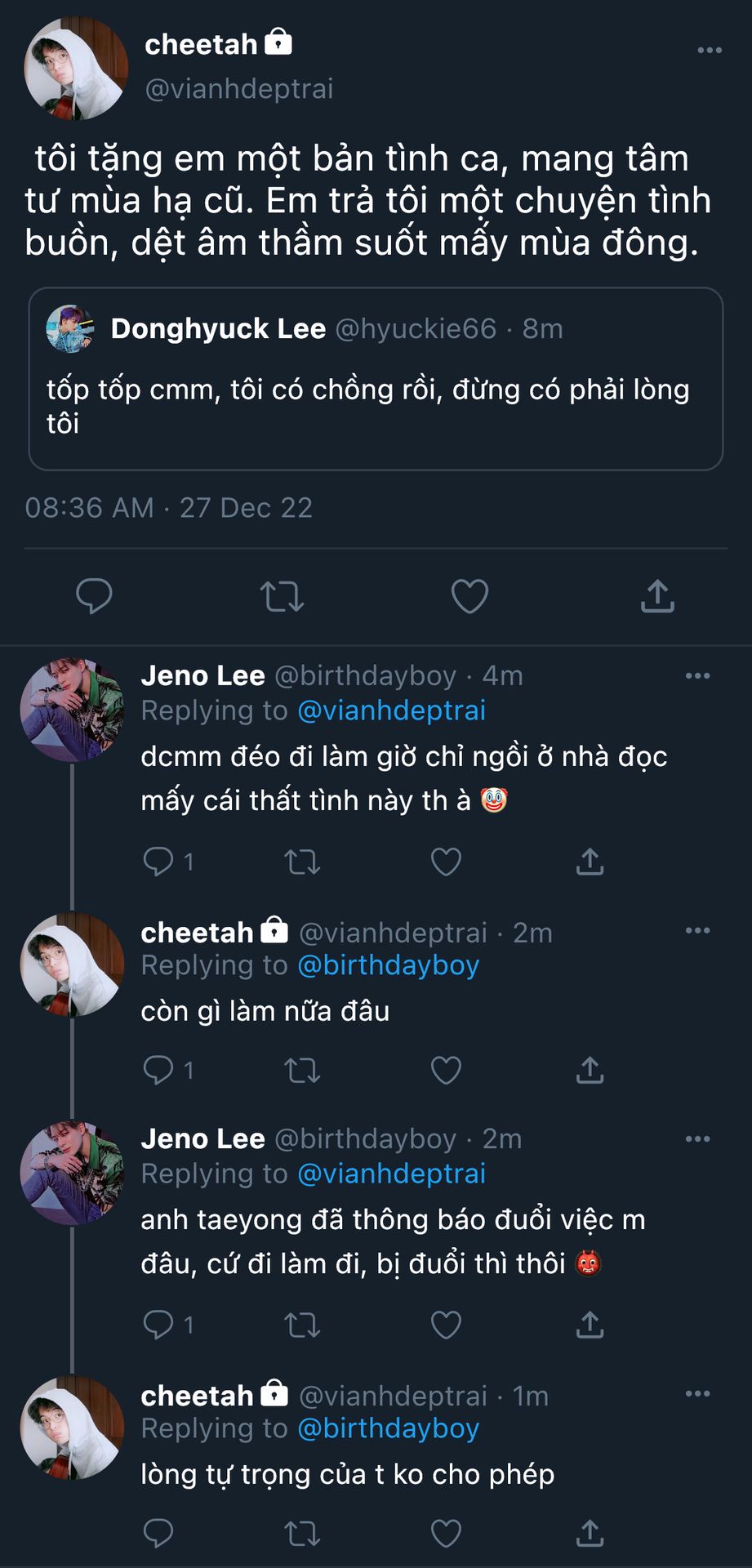Open options for cheetah's 2m reply

[697, 931]
